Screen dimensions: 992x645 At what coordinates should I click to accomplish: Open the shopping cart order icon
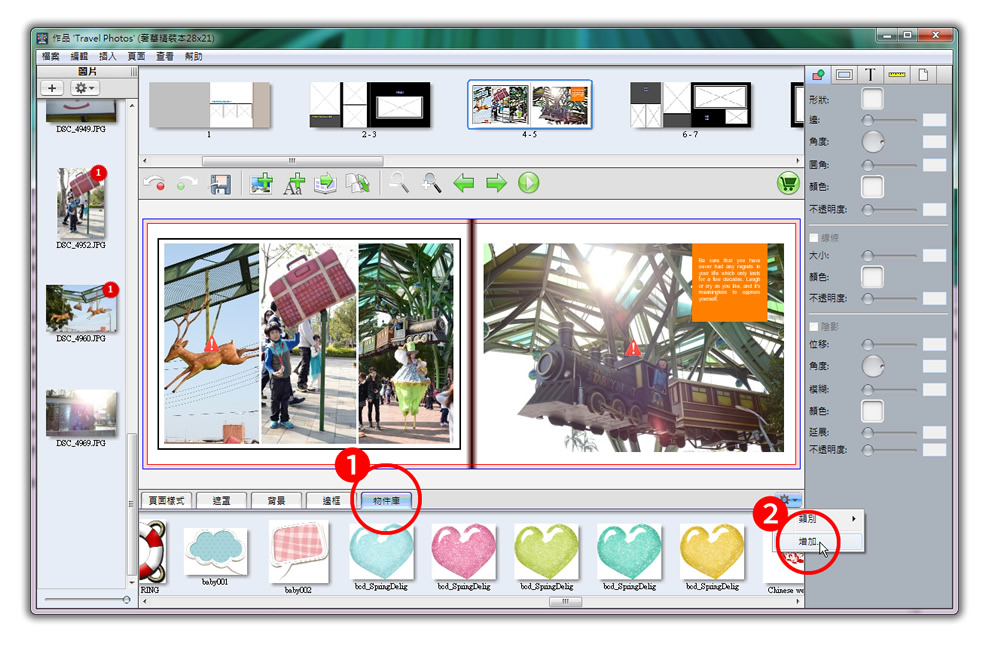coord(788,183)
